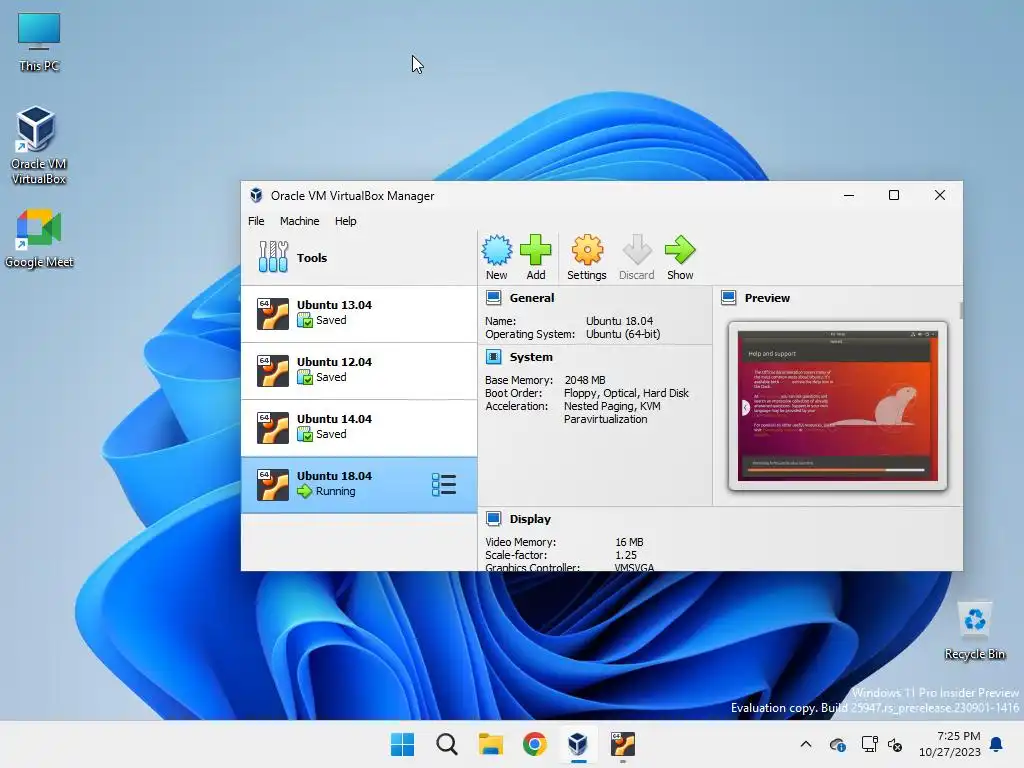Click the VirtualBox title bar logo icon

(256, 195)
